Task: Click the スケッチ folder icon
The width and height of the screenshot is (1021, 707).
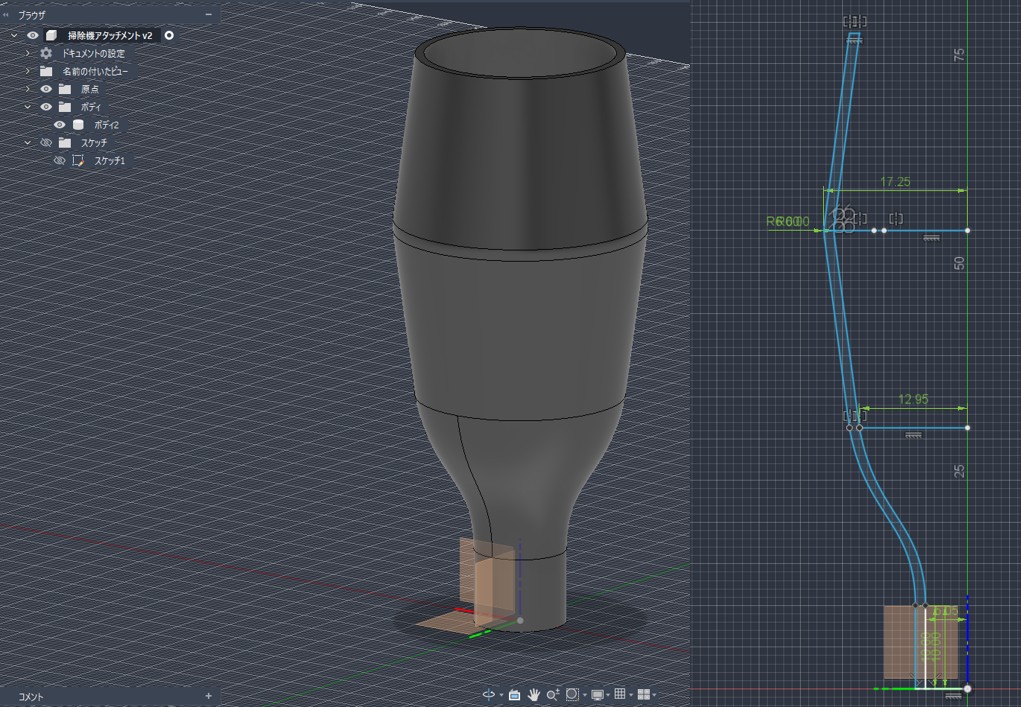Action: pos(64,143)
